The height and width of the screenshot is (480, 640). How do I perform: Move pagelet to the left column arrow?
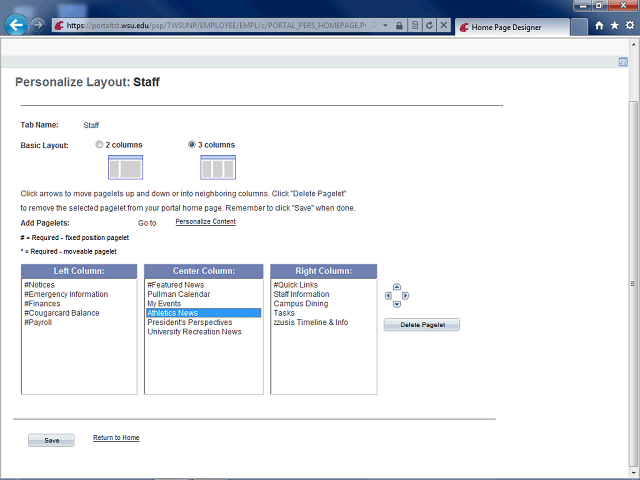389,295
